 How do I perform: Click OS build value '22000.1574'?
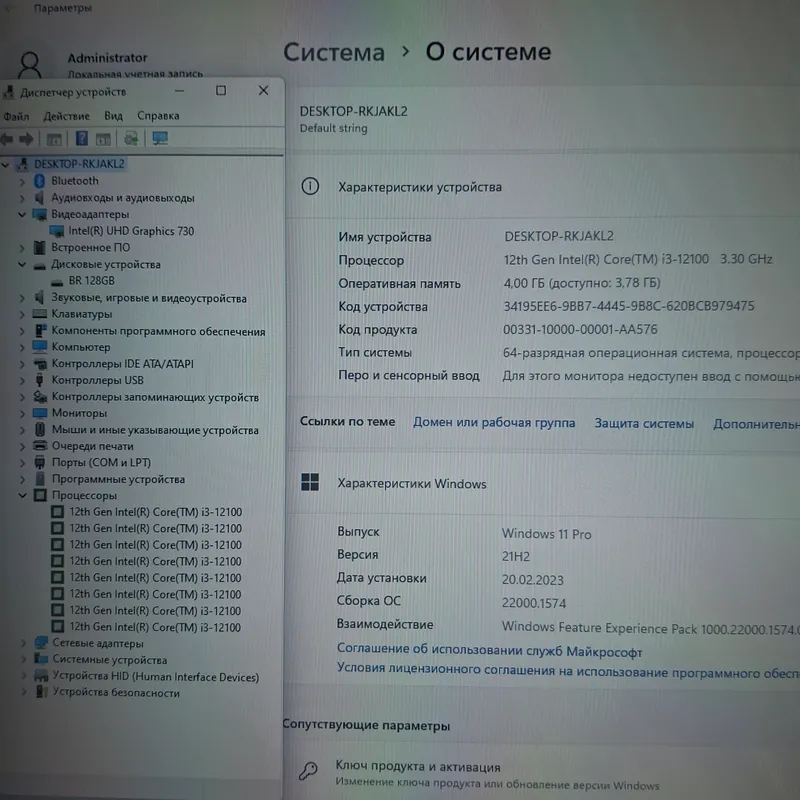pyautogui.click(x=534, y=603)
